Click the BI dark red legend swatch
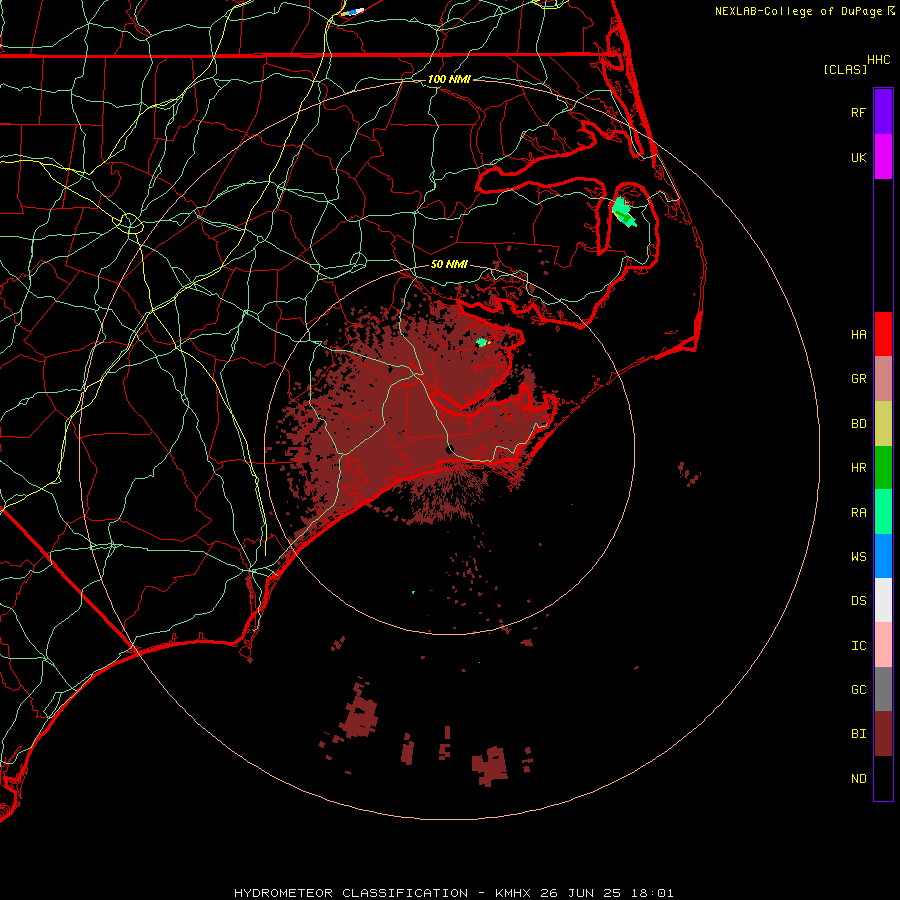900x900 pixels. pos(883,734)
